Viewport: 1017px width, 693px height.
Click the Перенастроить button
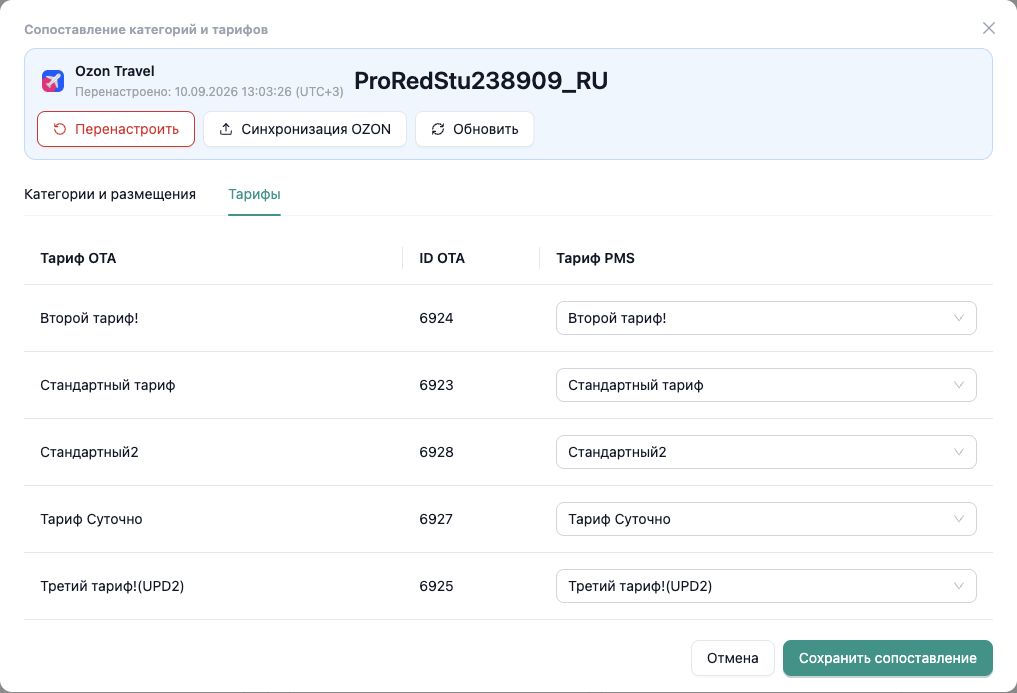click(x=116, y=129)
